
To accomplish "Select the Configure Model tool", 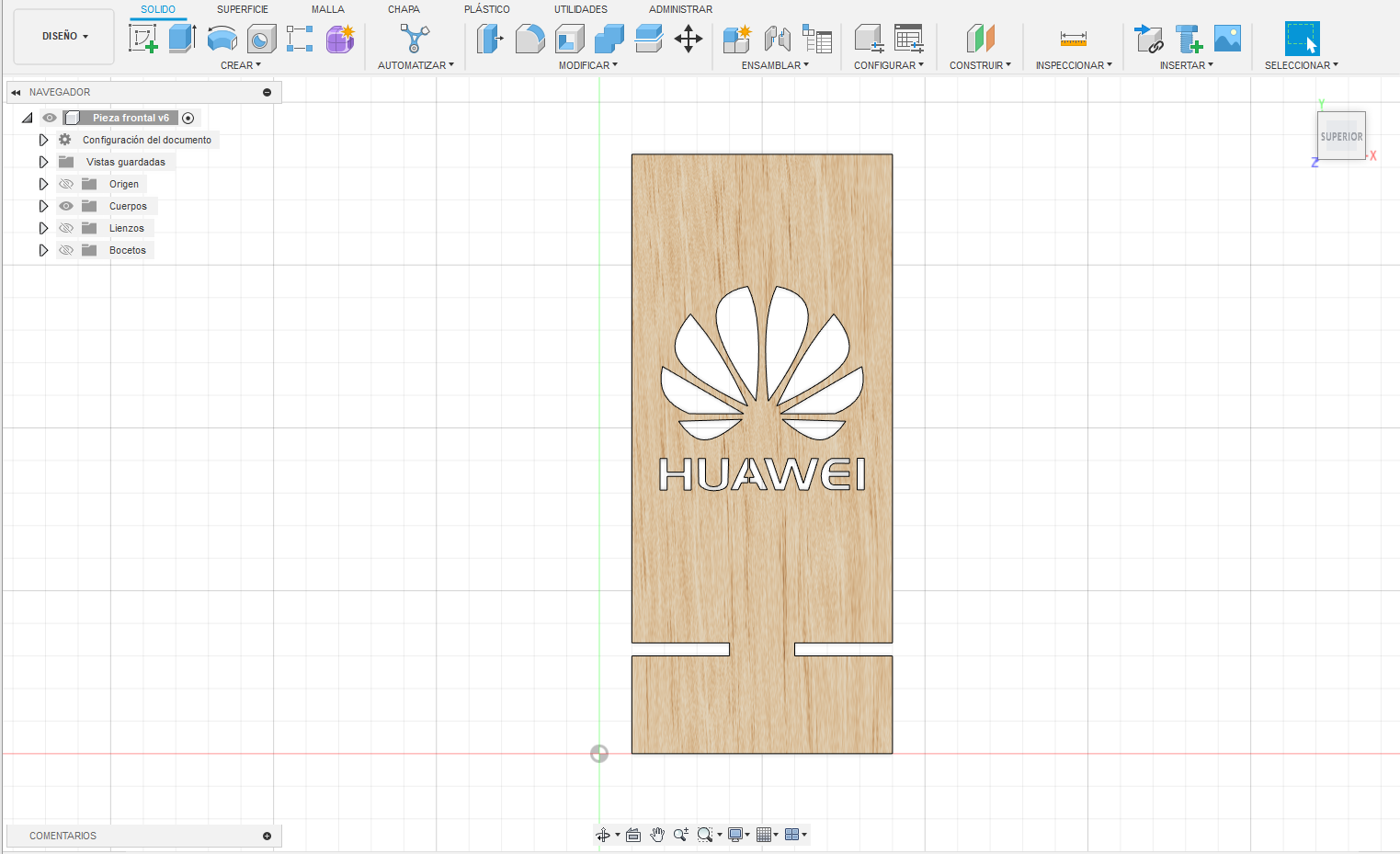I will click(x=869, y=39).
